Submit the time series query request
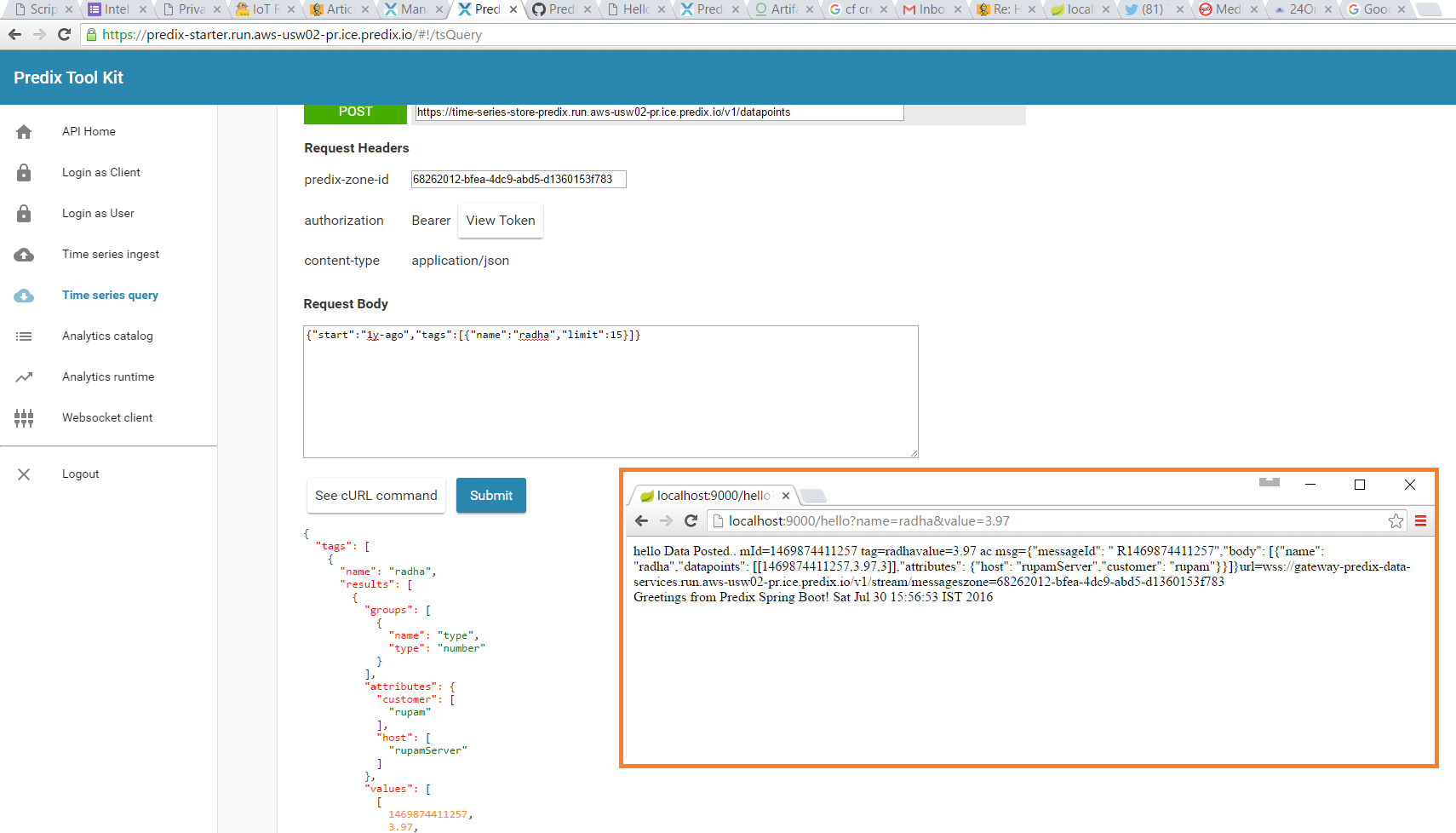Image resolution: width=1456 pixels, height=833 pixels. 491,496
